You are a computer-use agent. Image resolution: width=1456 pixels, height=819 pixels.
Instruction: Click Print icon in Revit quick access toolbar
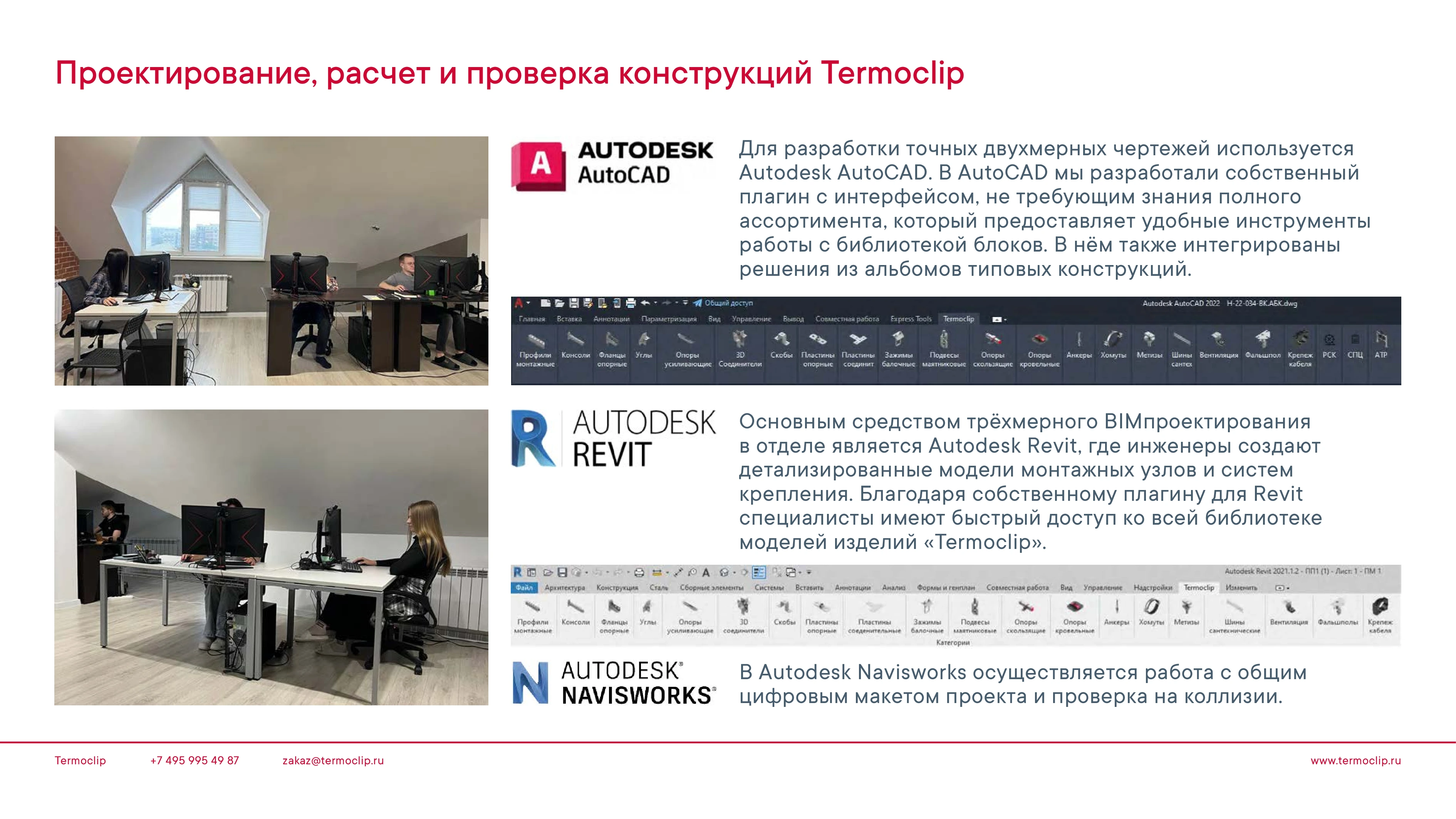click(x=639, y=572)
